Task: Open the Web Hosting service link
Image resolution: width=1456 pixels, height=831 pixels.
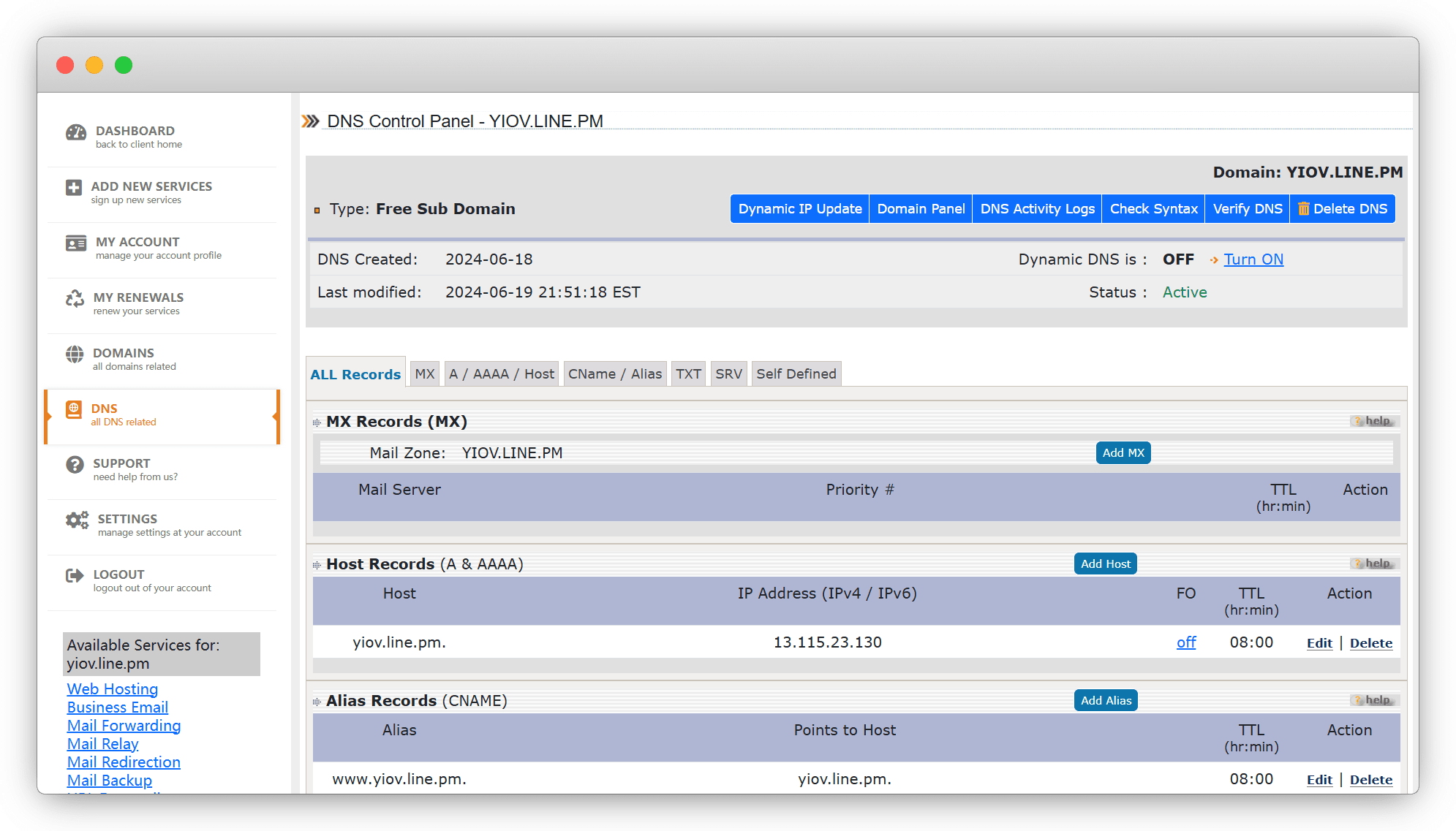Action: coord(113,689)
